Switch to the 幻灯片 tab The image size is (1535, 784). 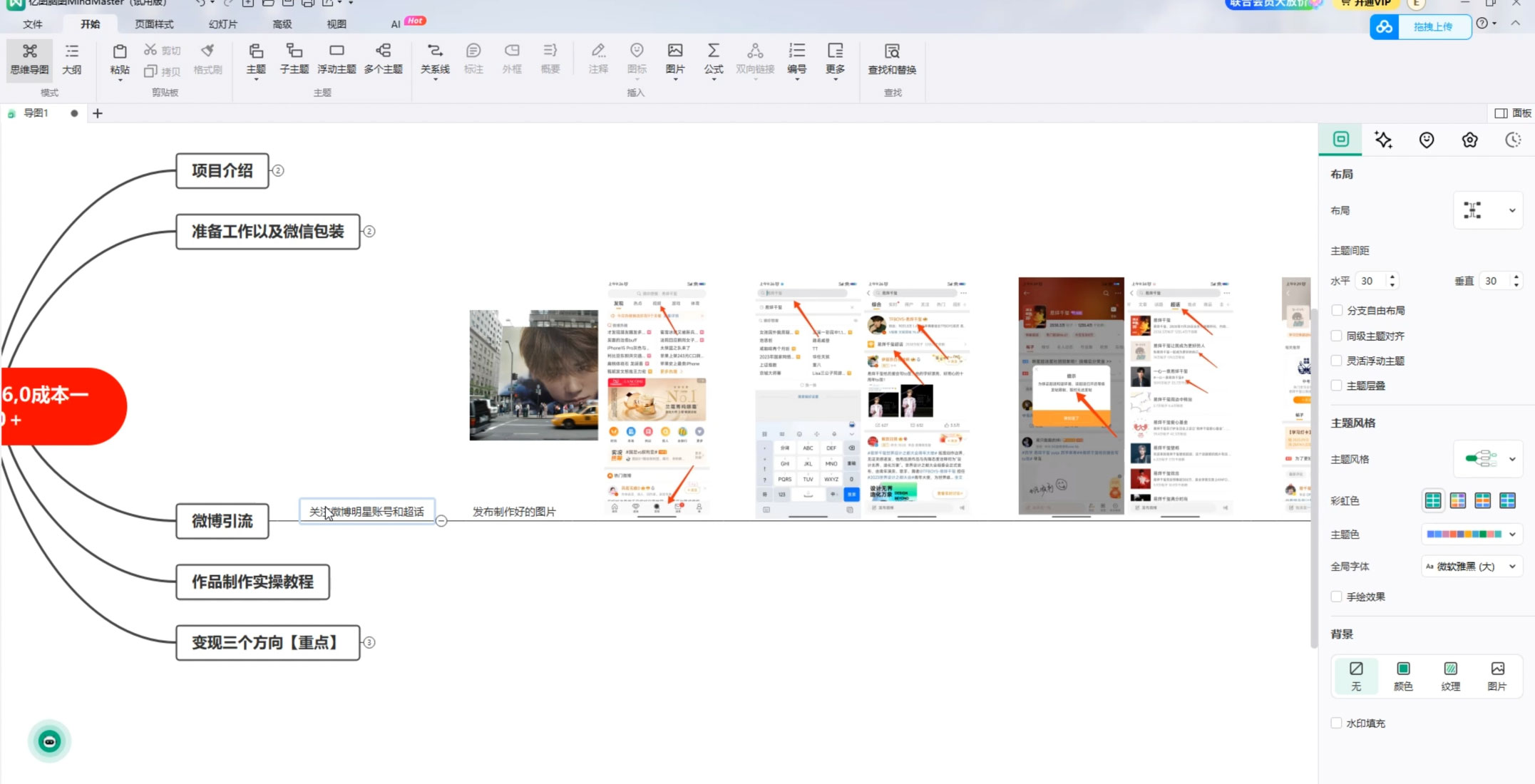[x=222, y=24]
